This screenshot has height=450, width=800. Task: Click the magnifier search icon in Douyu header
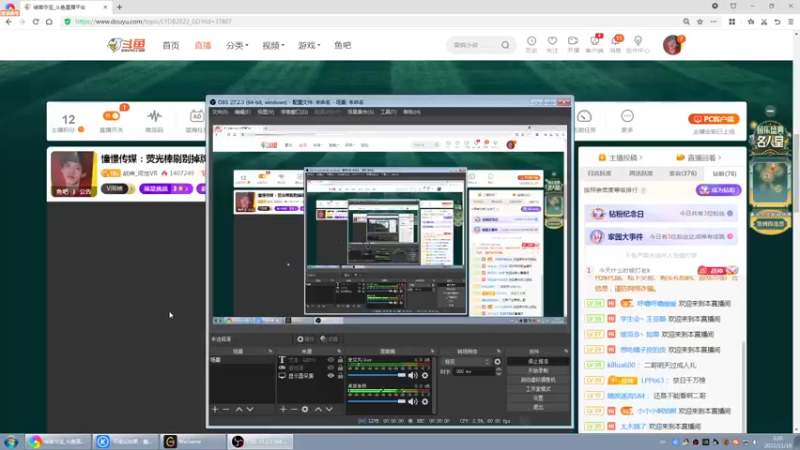[505, 45]
